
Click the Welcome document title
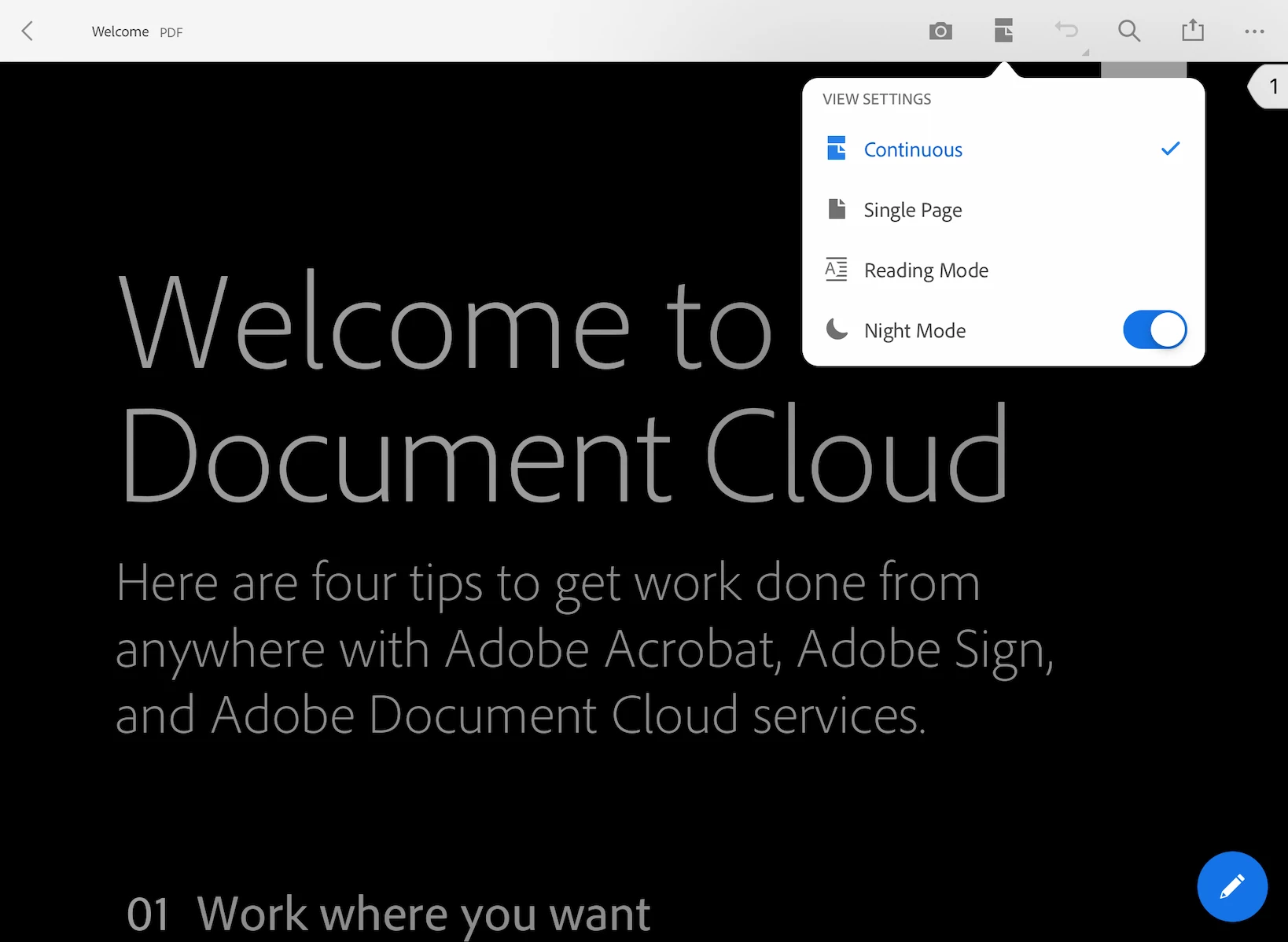[120, 31]
